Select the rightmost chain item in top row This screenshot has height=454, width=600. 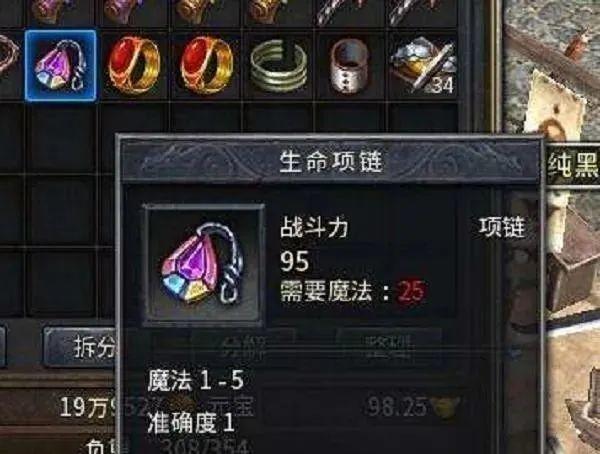[x=421, y=11]
